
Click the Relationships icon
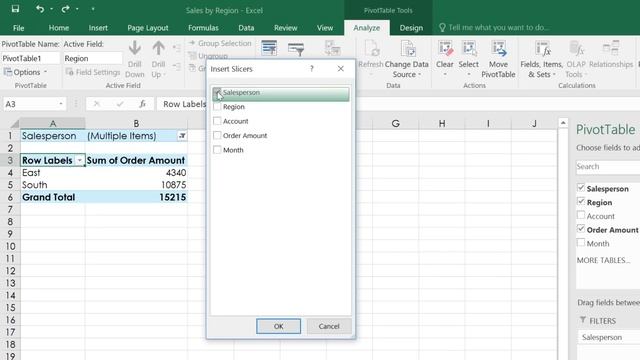(611, 48)
